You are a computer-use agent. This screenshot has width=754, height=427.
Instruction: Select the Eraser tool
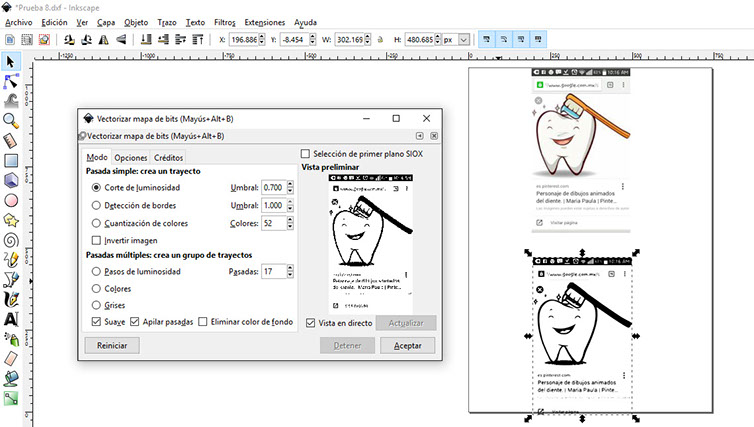pyautogui.click(x=11, y=359)
